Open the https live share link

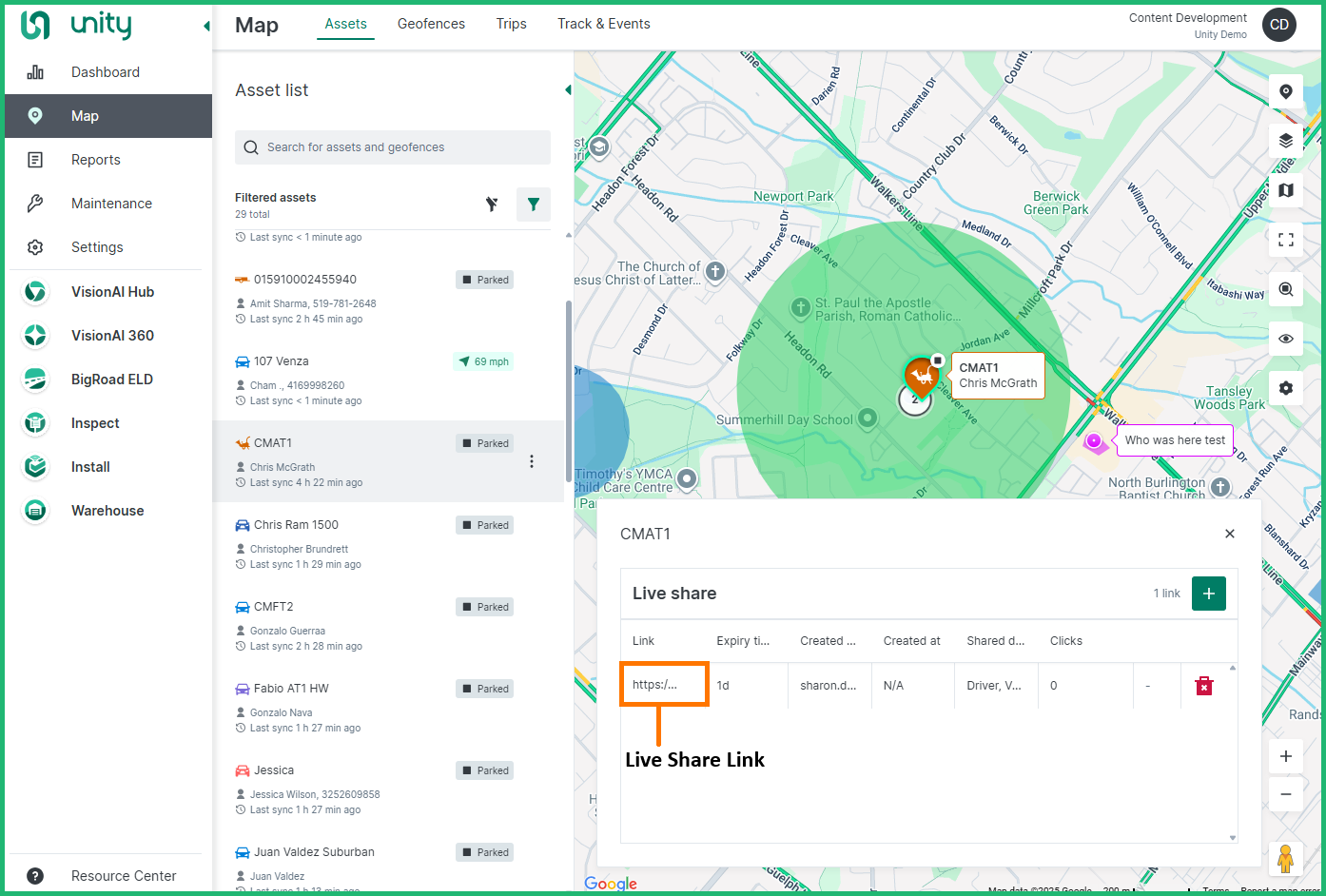[654, 685]
